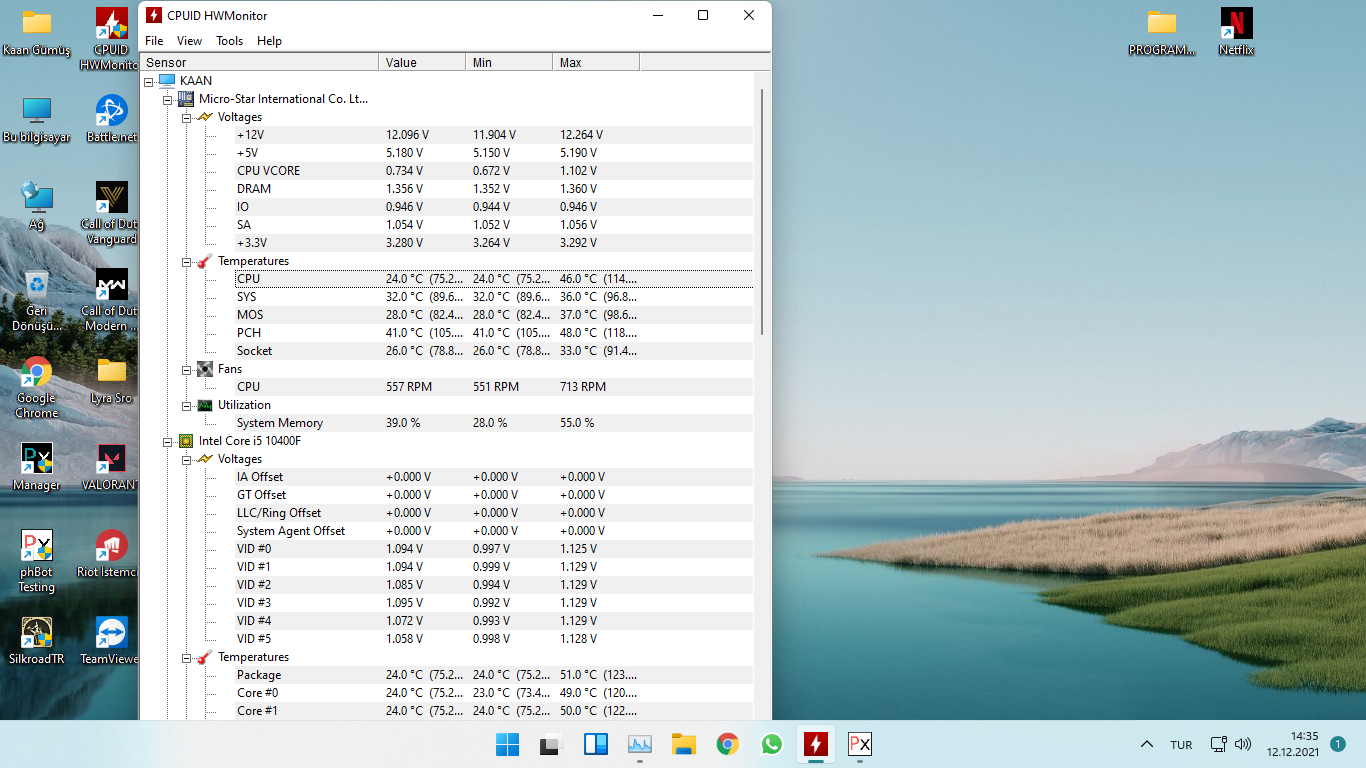Open the Kaan Gümüş user folder
The width and height of the screenshot is (1366, 768).
click(37, 32)
